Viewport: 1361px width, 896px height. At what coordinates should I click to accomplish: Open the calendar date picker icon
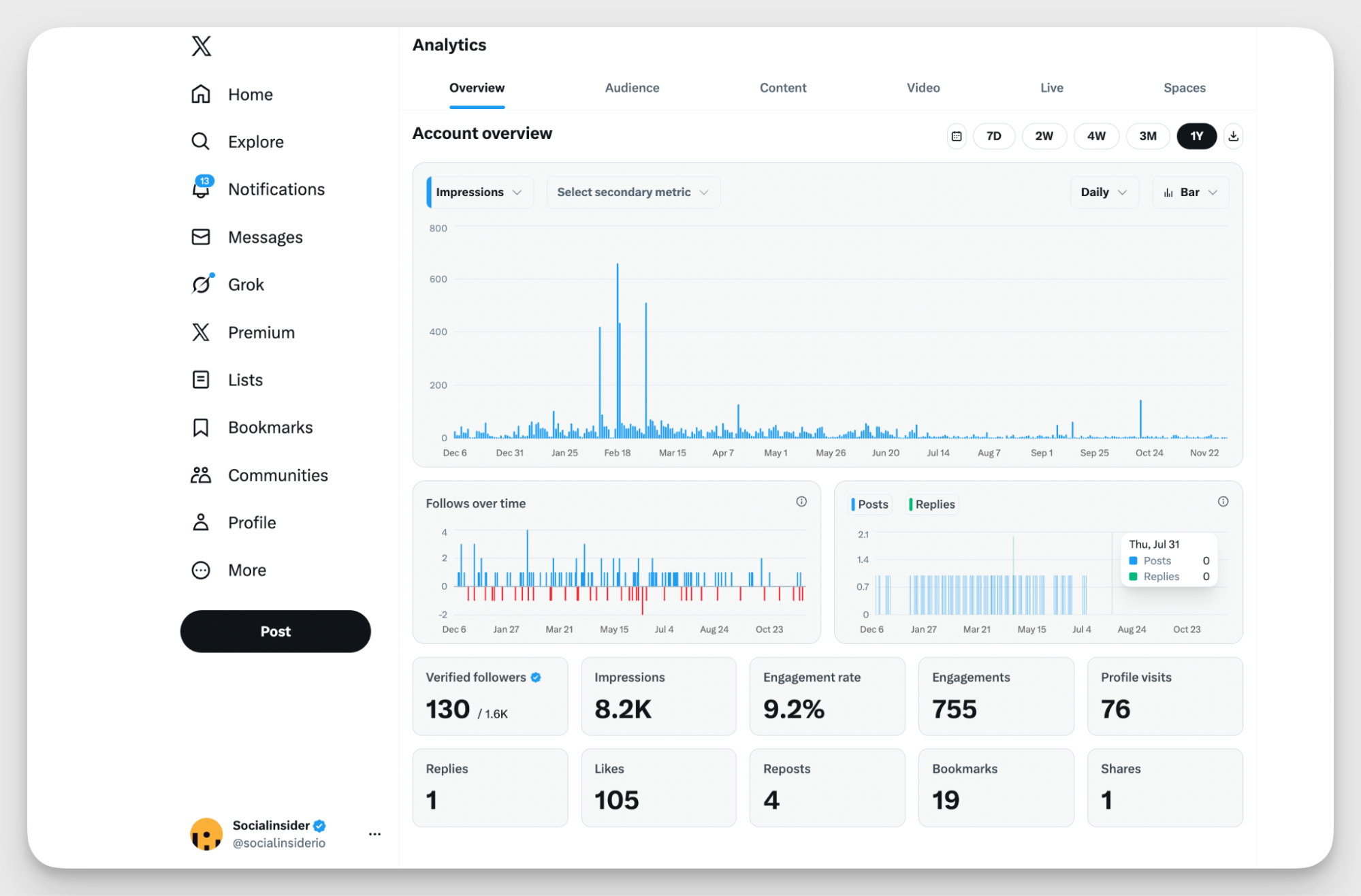click(956, 136)
